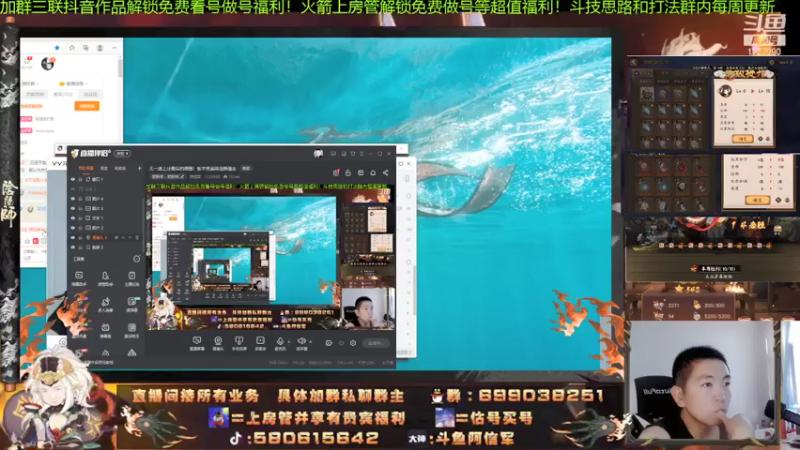Show the greyed-out second source in the list
Image resolution: width=800 pixels, height=450 pixels.
pyautogui.click(x=73, y=189)
